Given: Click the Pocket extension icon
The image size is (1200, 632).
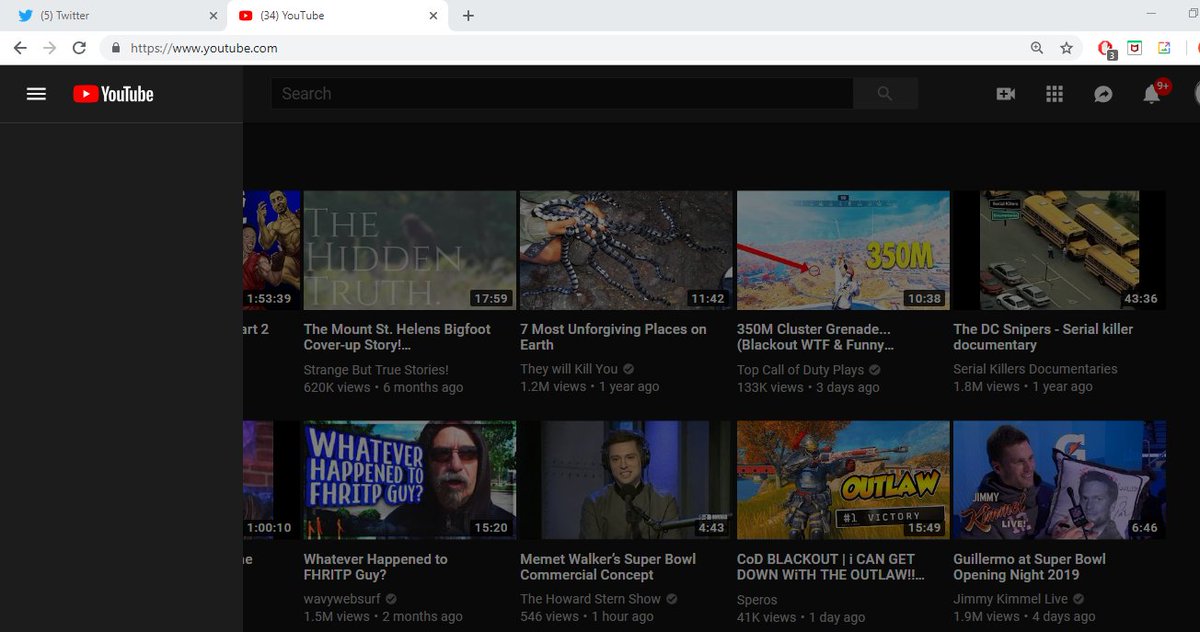Looking at the screenshot, I should pyautogui.click(x=1135, y=48).
